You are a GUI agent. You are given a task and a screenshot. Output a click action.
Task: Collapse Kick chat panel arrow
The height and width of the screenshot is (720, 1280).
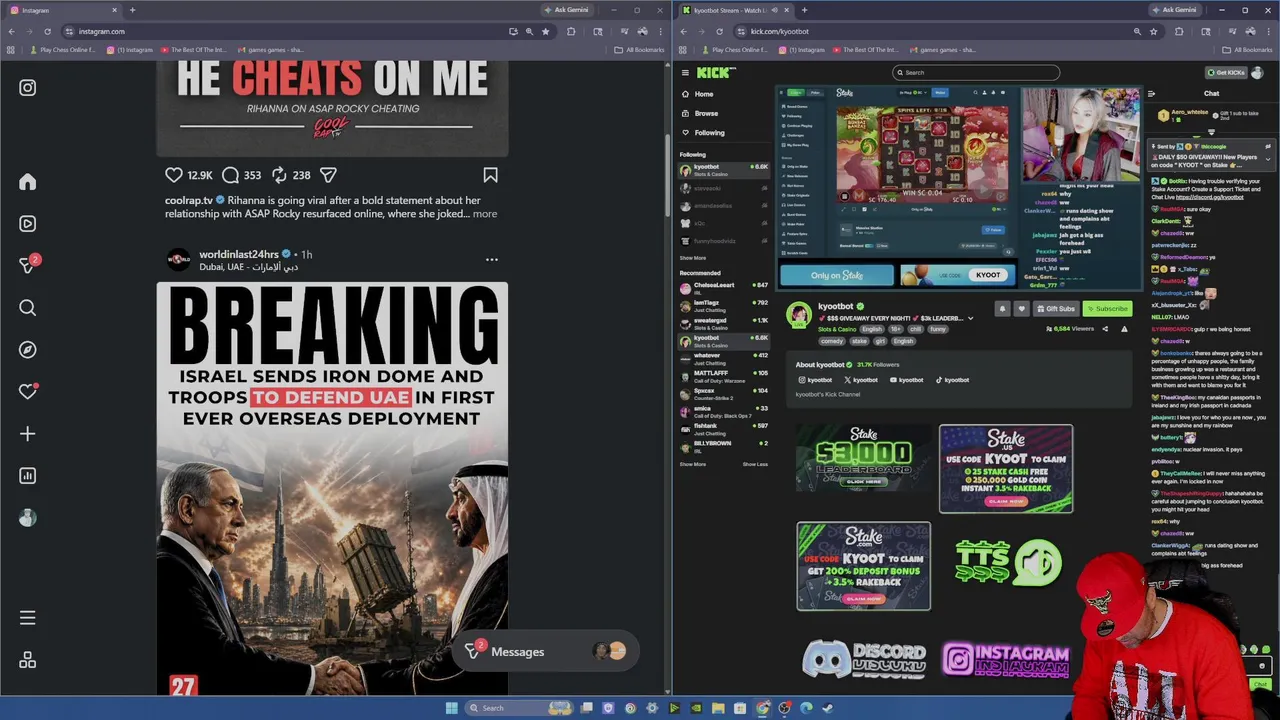[1151, 94]
